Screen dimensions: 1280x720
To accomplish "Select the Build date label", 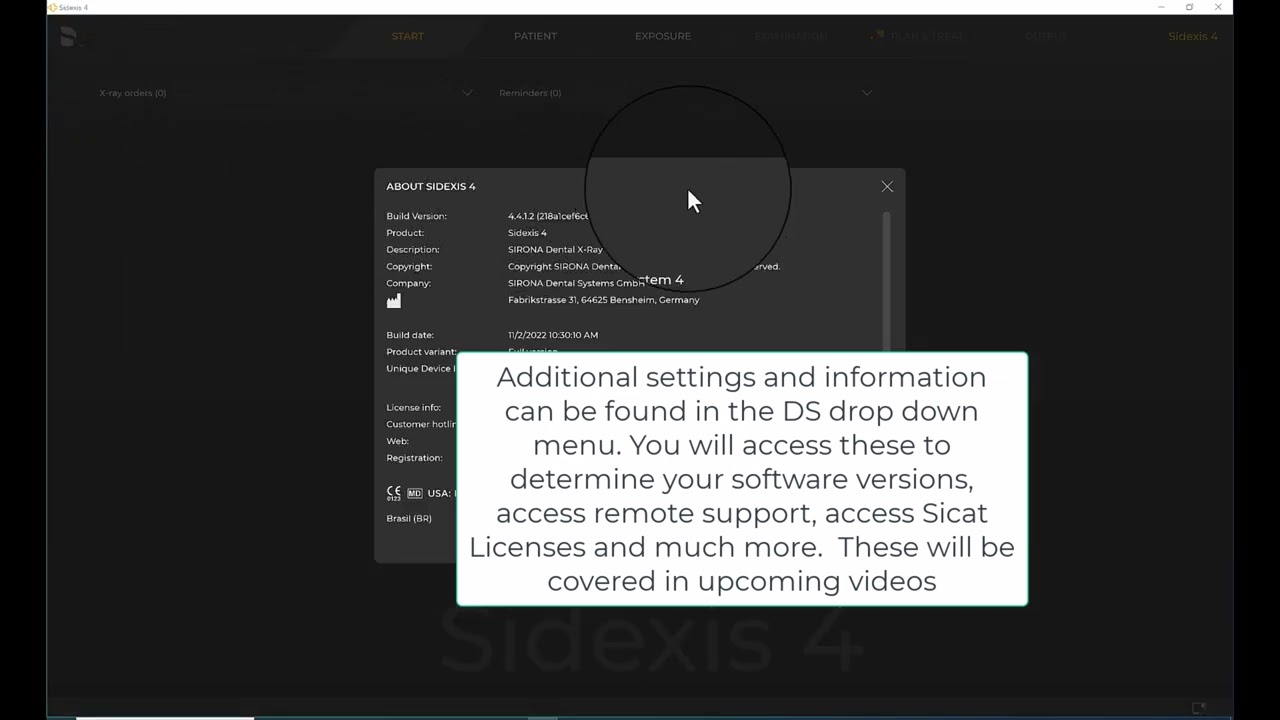I will pyautogui.click(x=410, y=335).
